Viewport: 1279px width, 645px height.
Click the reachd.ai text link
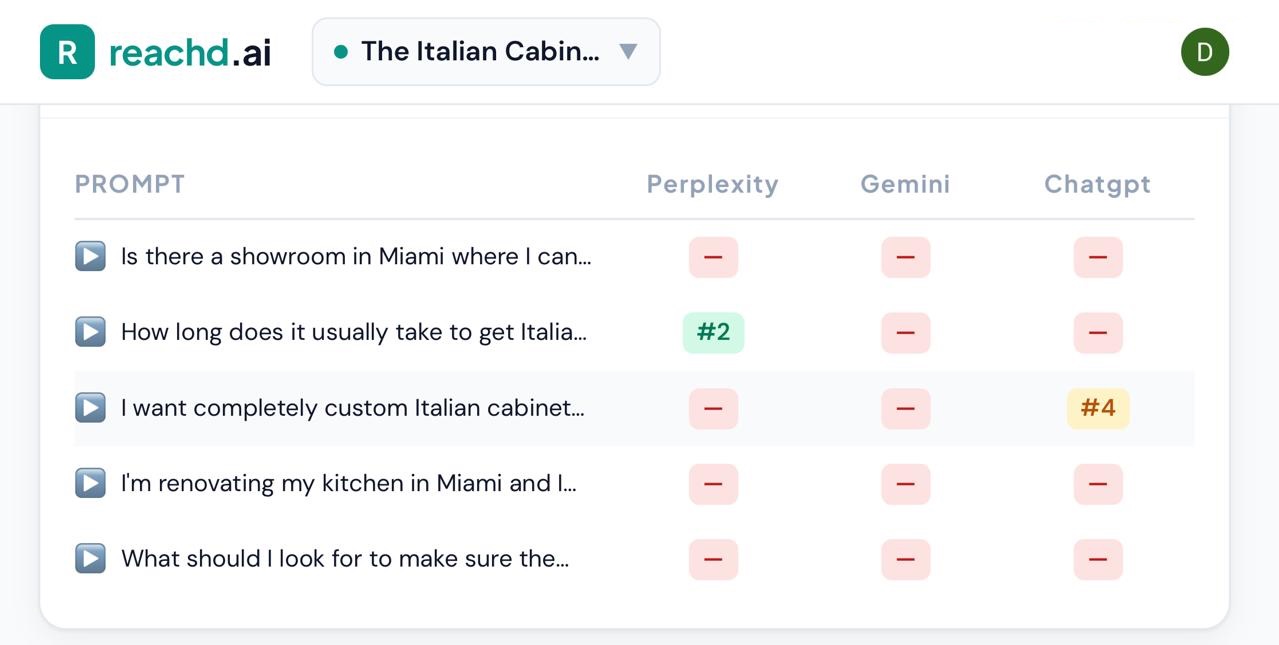point(189,51)
